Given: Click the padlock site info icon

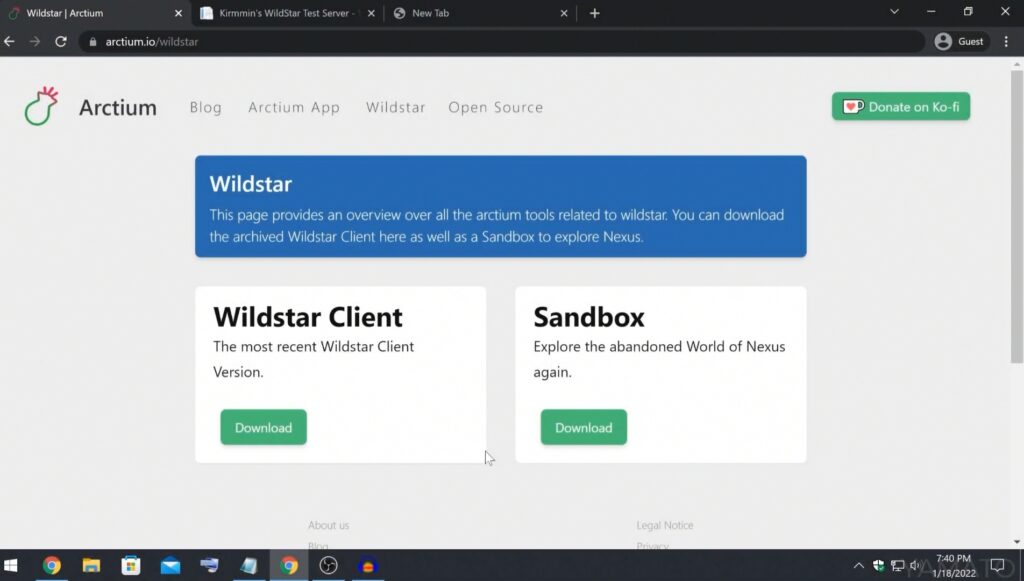Looking at the screenshot, I should click(x=93, y=42).
